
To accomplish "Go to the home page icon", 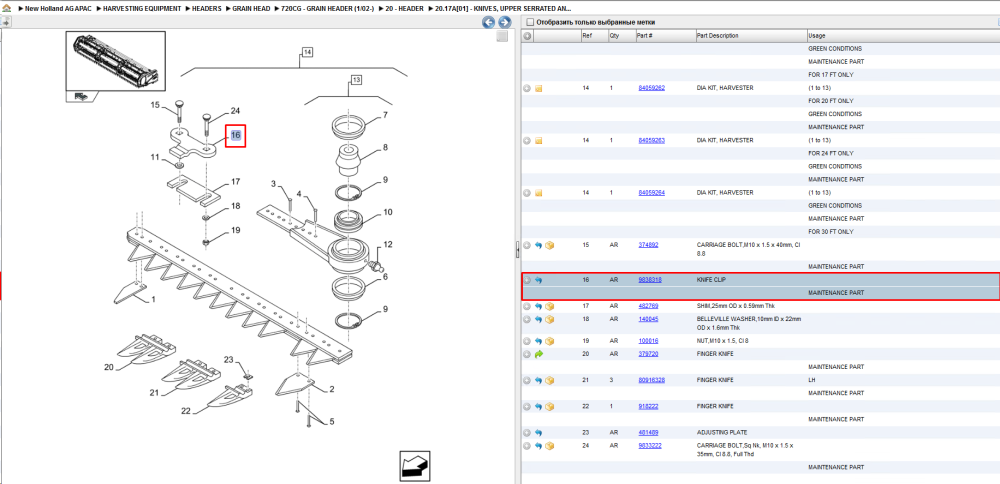I will pos(7,9).
